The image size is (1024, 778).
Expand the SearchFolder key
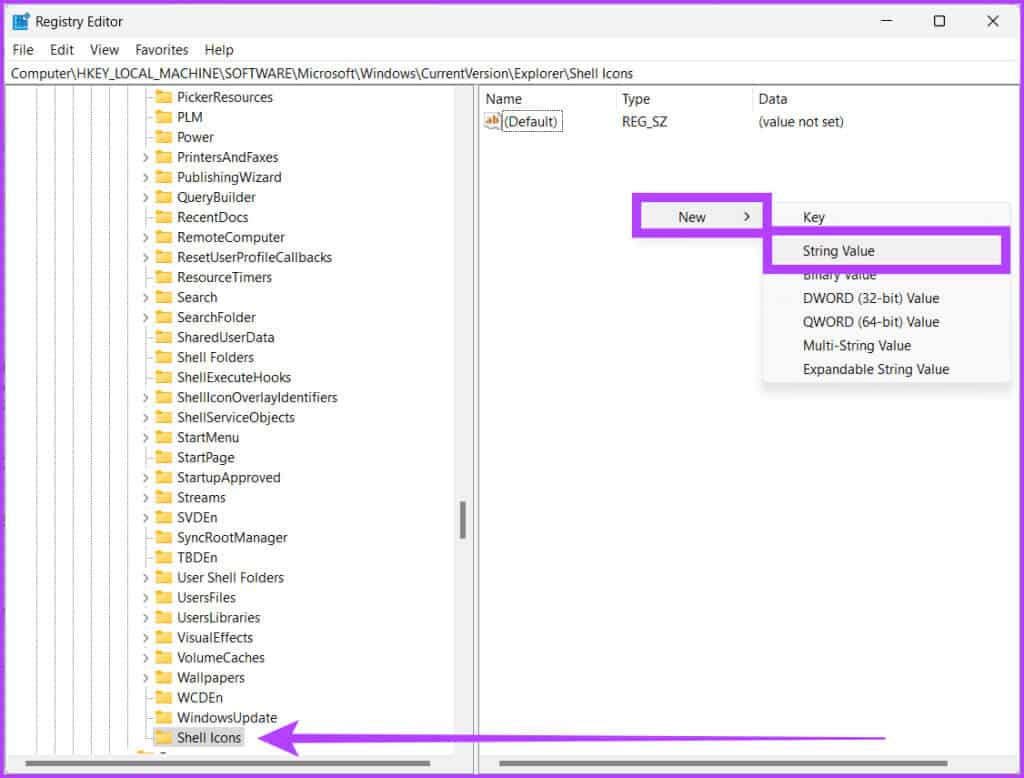pyautogui.click(x=146, y=317)
